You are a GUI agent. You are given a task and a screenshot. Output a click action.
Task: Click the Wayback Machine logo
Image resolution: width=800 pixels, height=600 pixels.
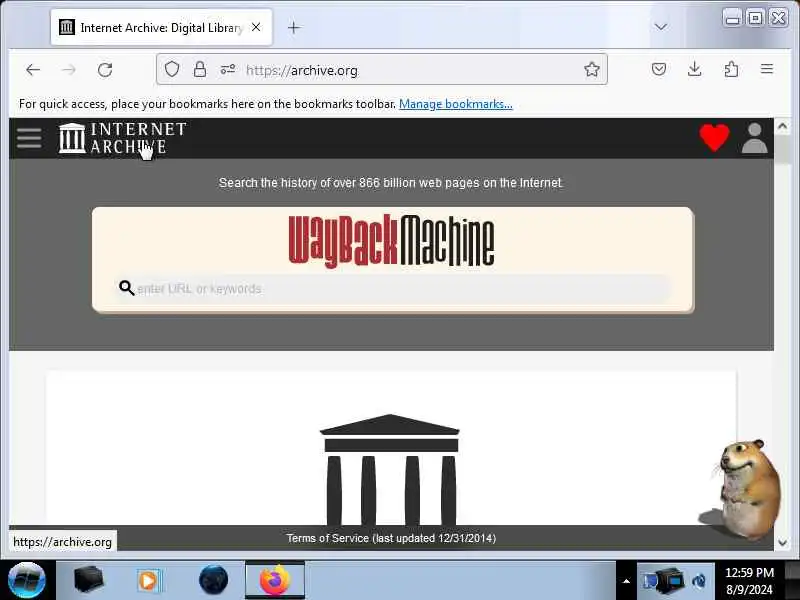coord(391,241)
